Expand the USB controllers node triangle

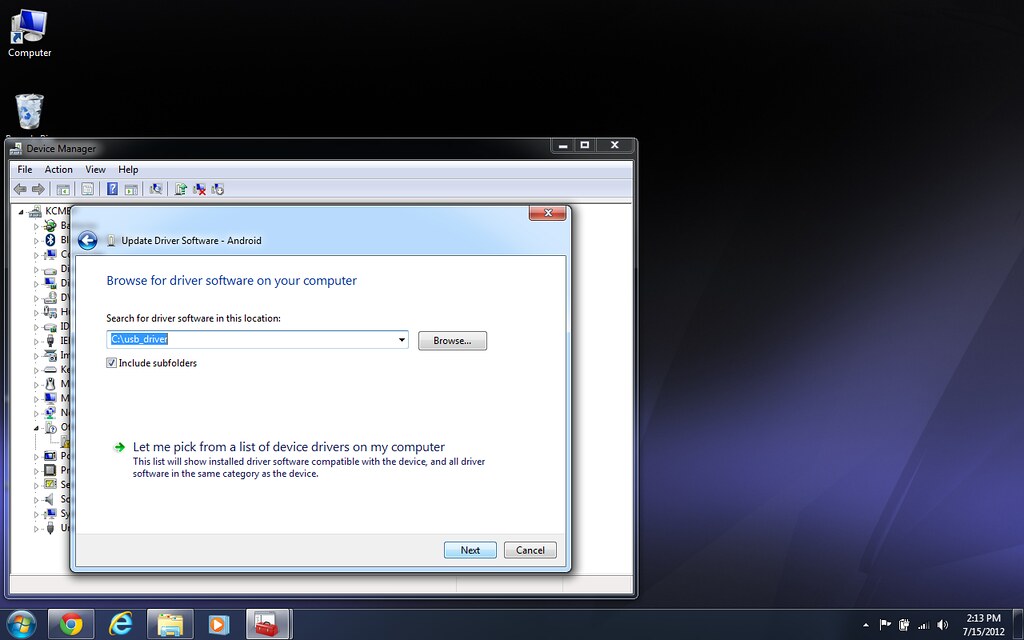37,528
